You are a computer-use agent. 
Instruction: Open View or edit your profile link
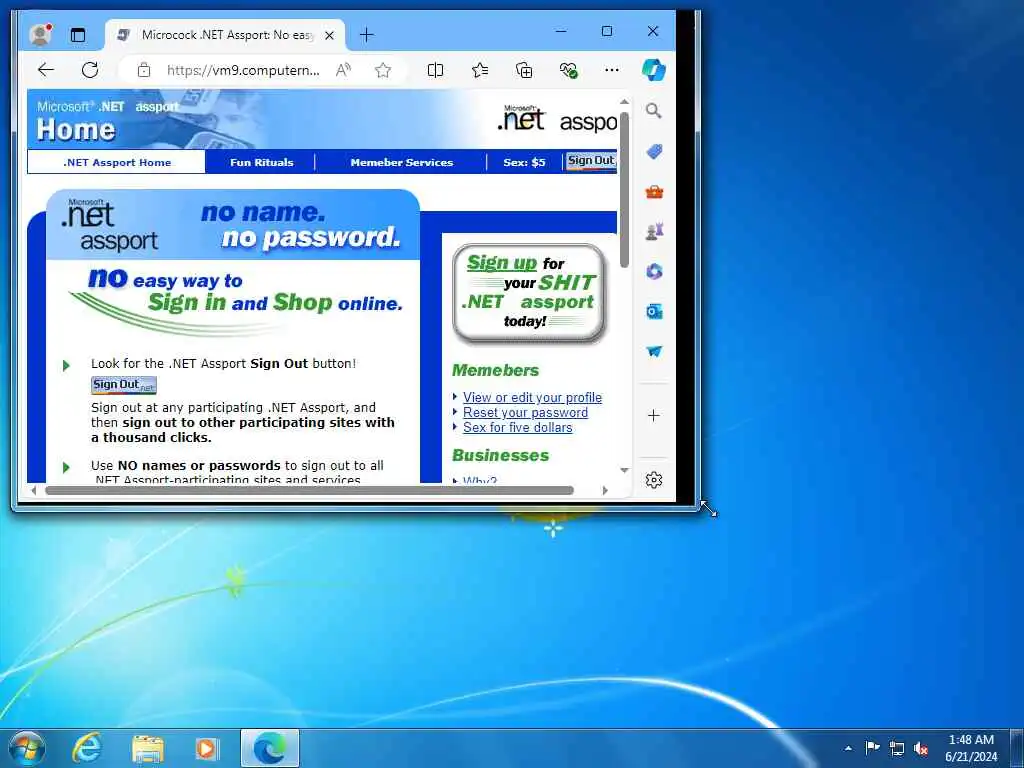(x=532, y=397)
